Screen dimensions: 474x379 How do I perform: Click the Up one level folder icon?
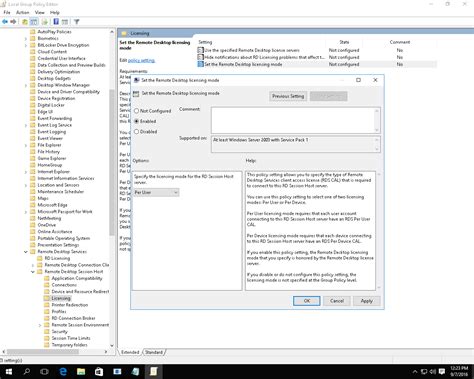(x=25, y=22)
